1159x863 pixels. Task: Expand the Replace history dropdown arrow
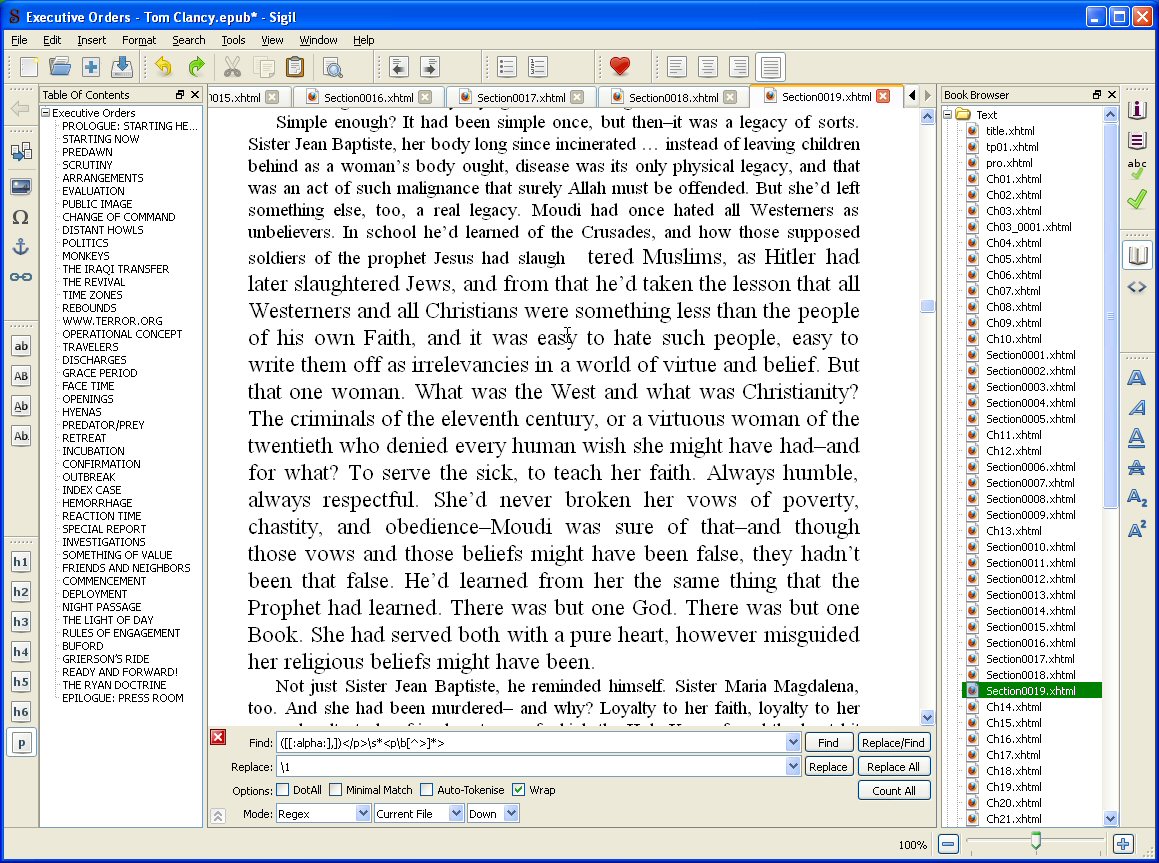[x=793, y=767]
